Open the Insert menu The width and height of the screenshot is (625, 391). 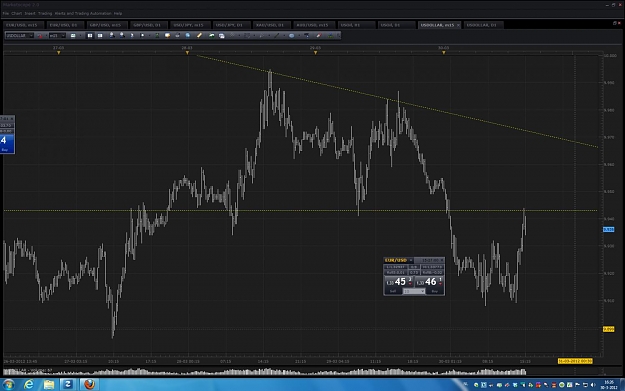[x=30, y=14]
